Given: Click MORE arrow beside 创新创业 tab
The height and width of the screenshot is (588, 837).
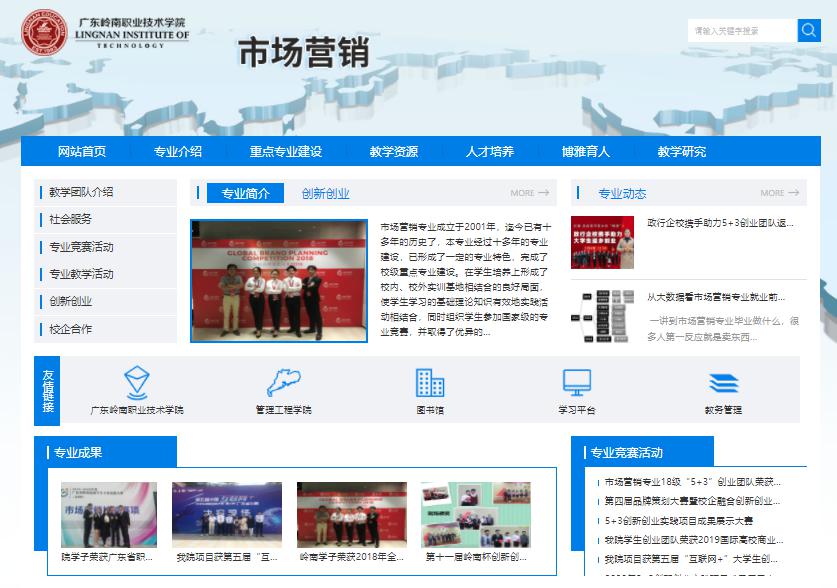Looking at the screenshot, I should point(529,193).
